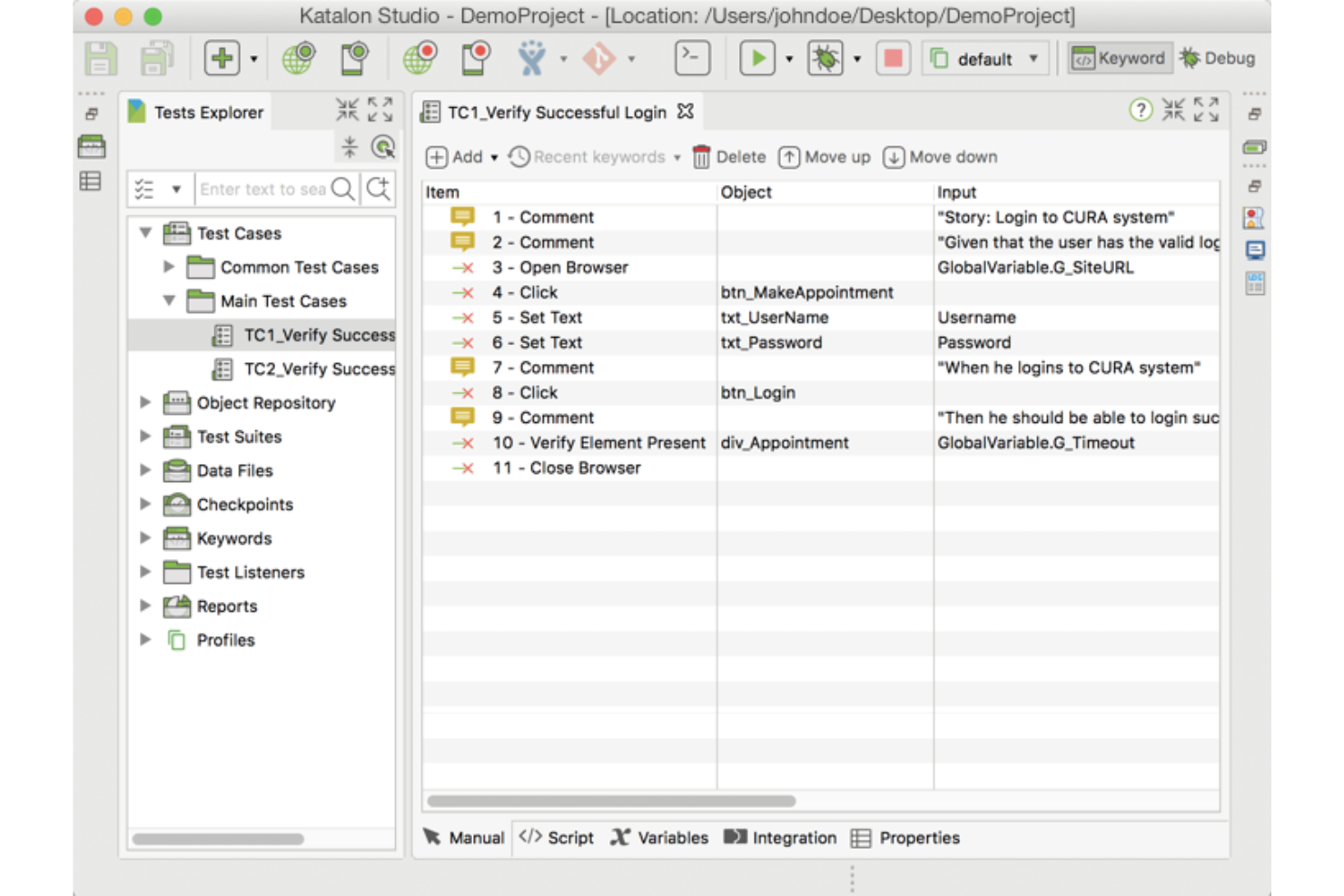Click the Recent keywords button
Image resolution: width=1344 pixels, height=896 pixels.
(x=587, y=157)
